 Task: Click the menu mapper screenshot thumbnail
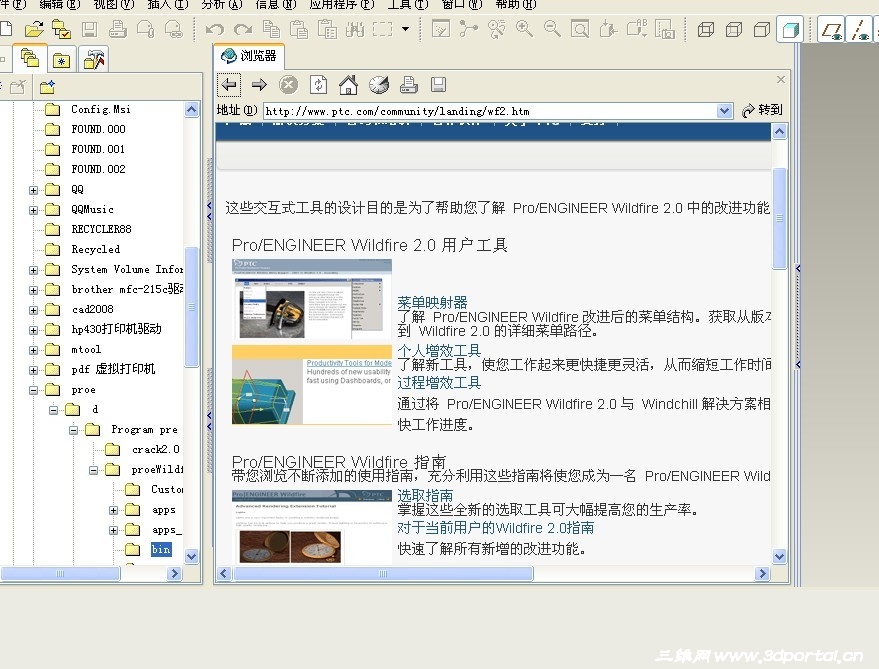pyautogui.click(x=312, y=299)
